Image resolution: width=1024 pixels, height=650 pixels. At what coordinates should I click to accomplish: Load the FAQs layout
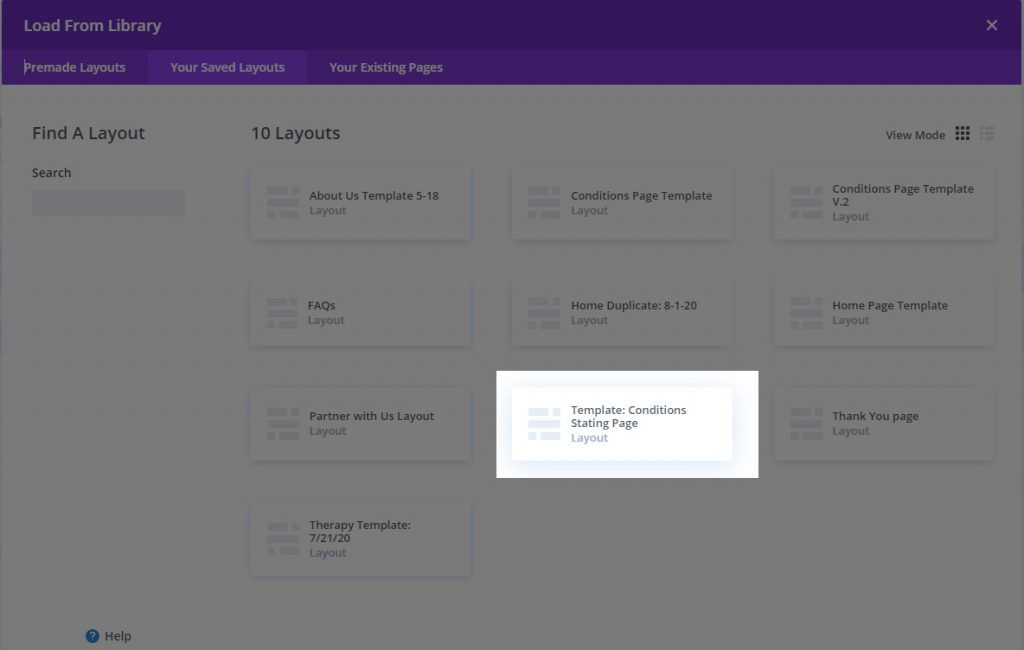pos(360,313)
